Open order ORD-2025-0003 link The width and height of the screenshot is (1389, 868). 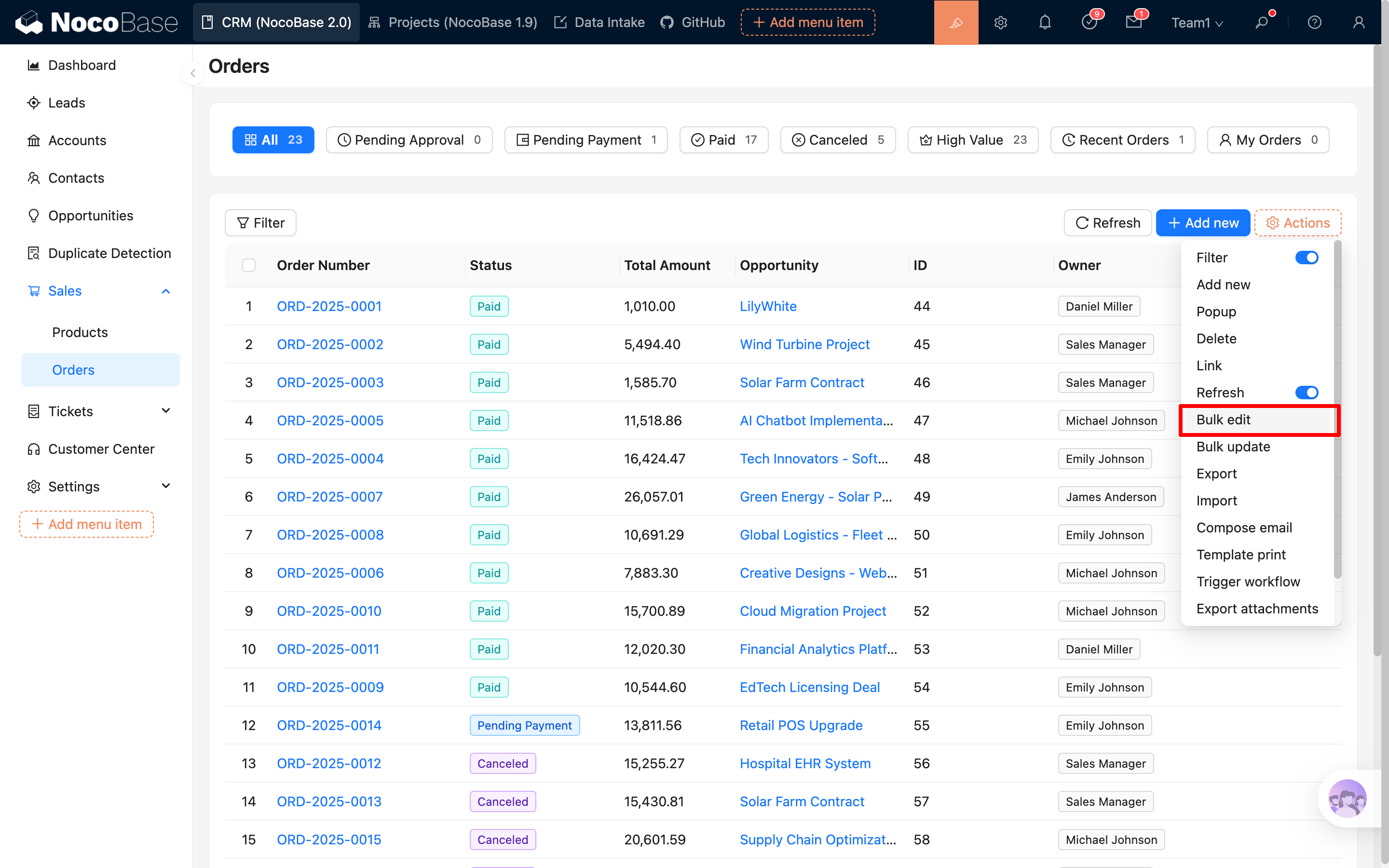[x=330, y=382]
